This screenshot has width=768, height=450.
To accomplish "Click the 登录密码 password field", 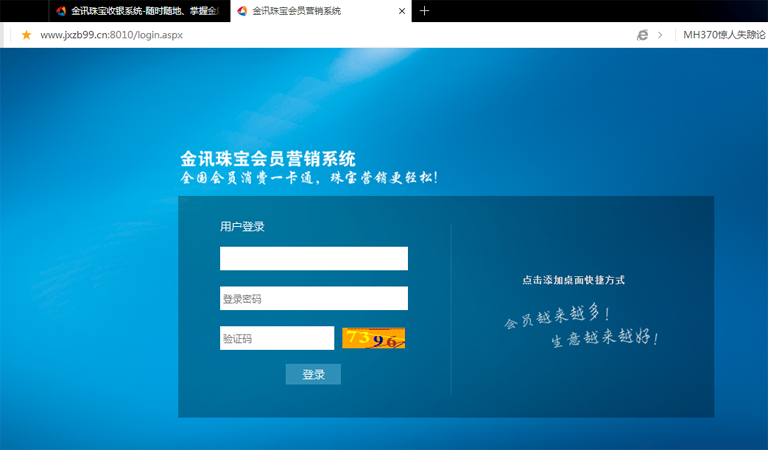I will pyautogui.click(x=313, y=298).
